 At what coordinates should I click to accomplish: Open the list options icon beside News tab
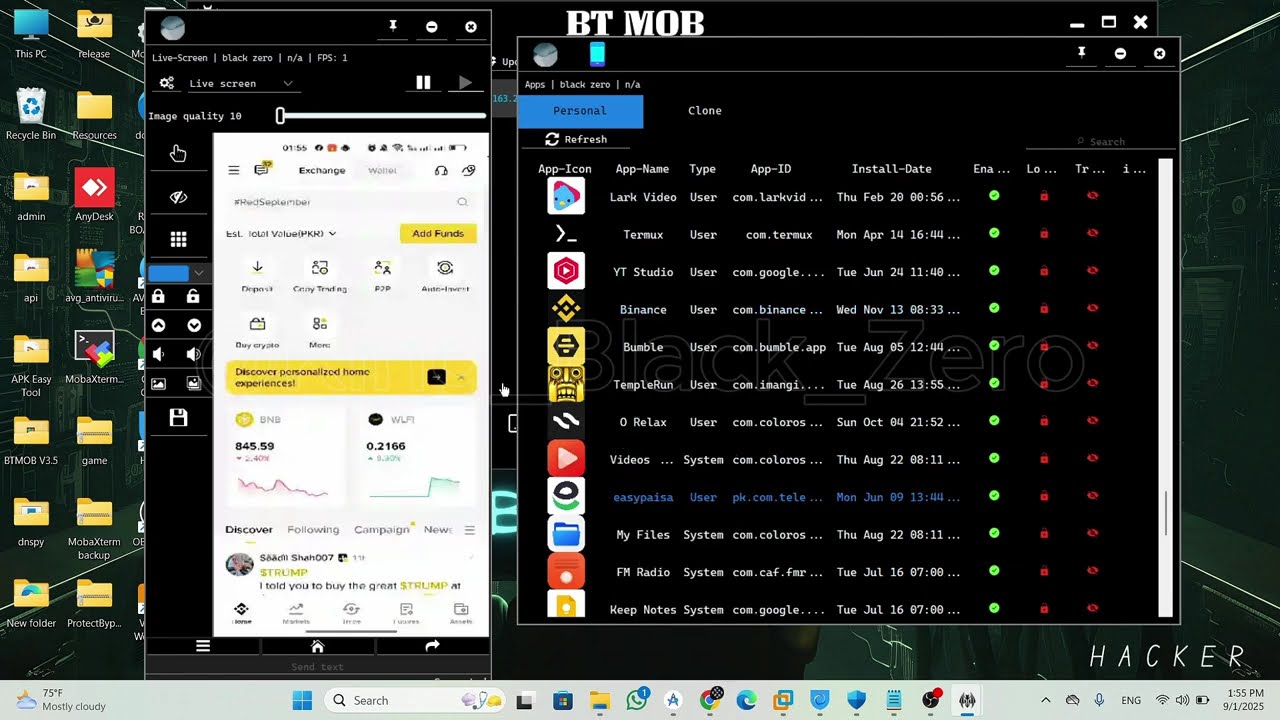pos(469,530)
